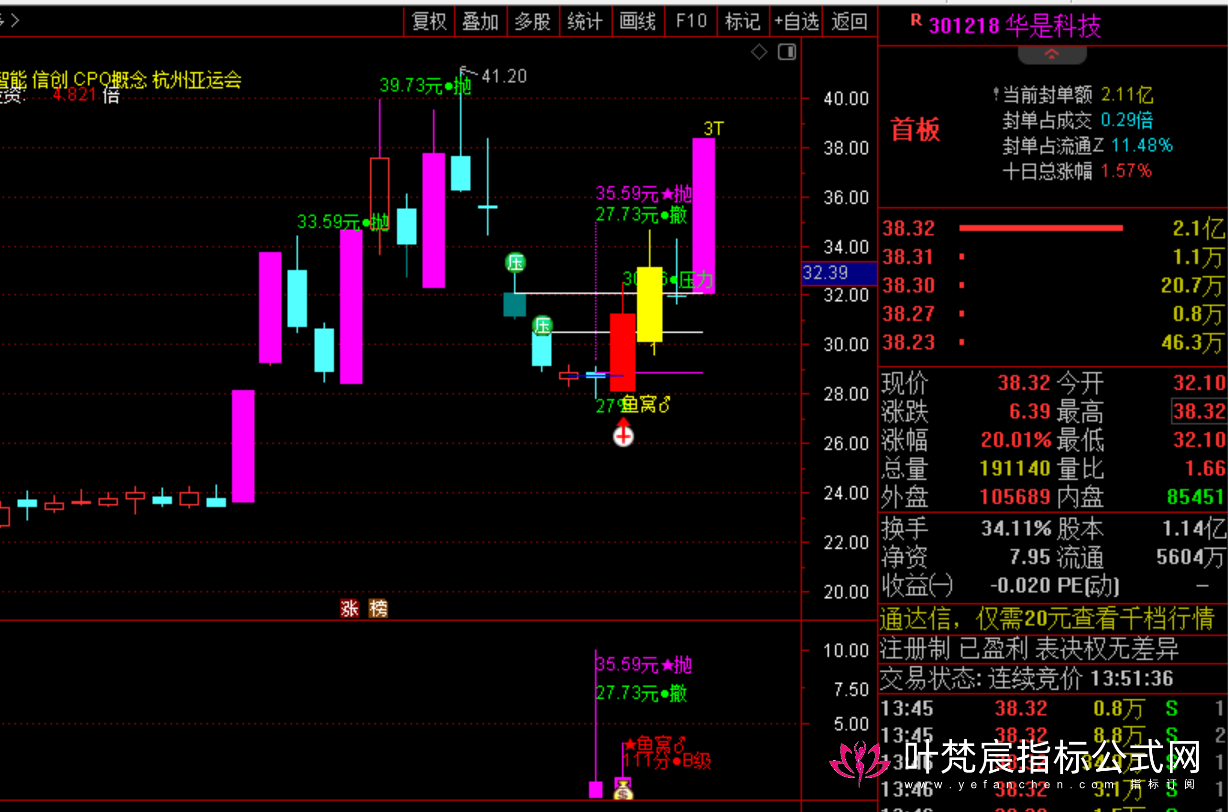Click the 榜 icon under the chart
This screenshot has height=812, width=1229.
pyautogui.click(x=378, y=609)
